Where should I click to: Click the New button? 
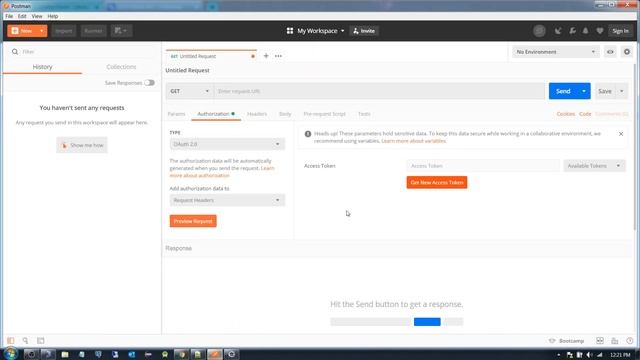coord(22,31)
